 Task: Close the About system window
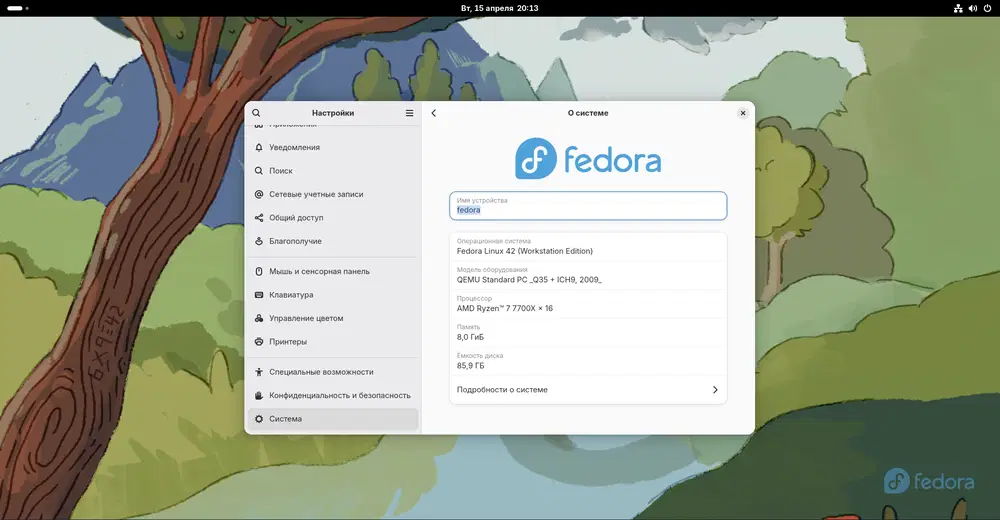pyautogui.click(x=742, y=113)
